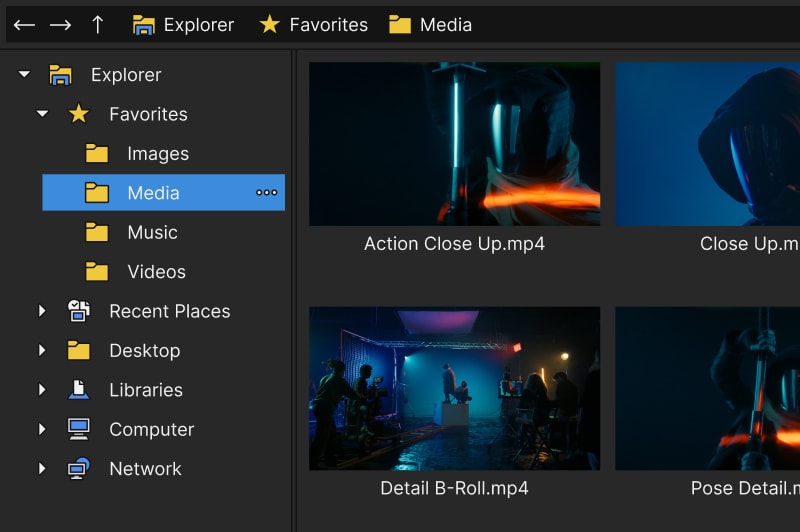Collapse the Explorer root node
The width and height of the screenshot is (800, 532).
tap(24, 75)
